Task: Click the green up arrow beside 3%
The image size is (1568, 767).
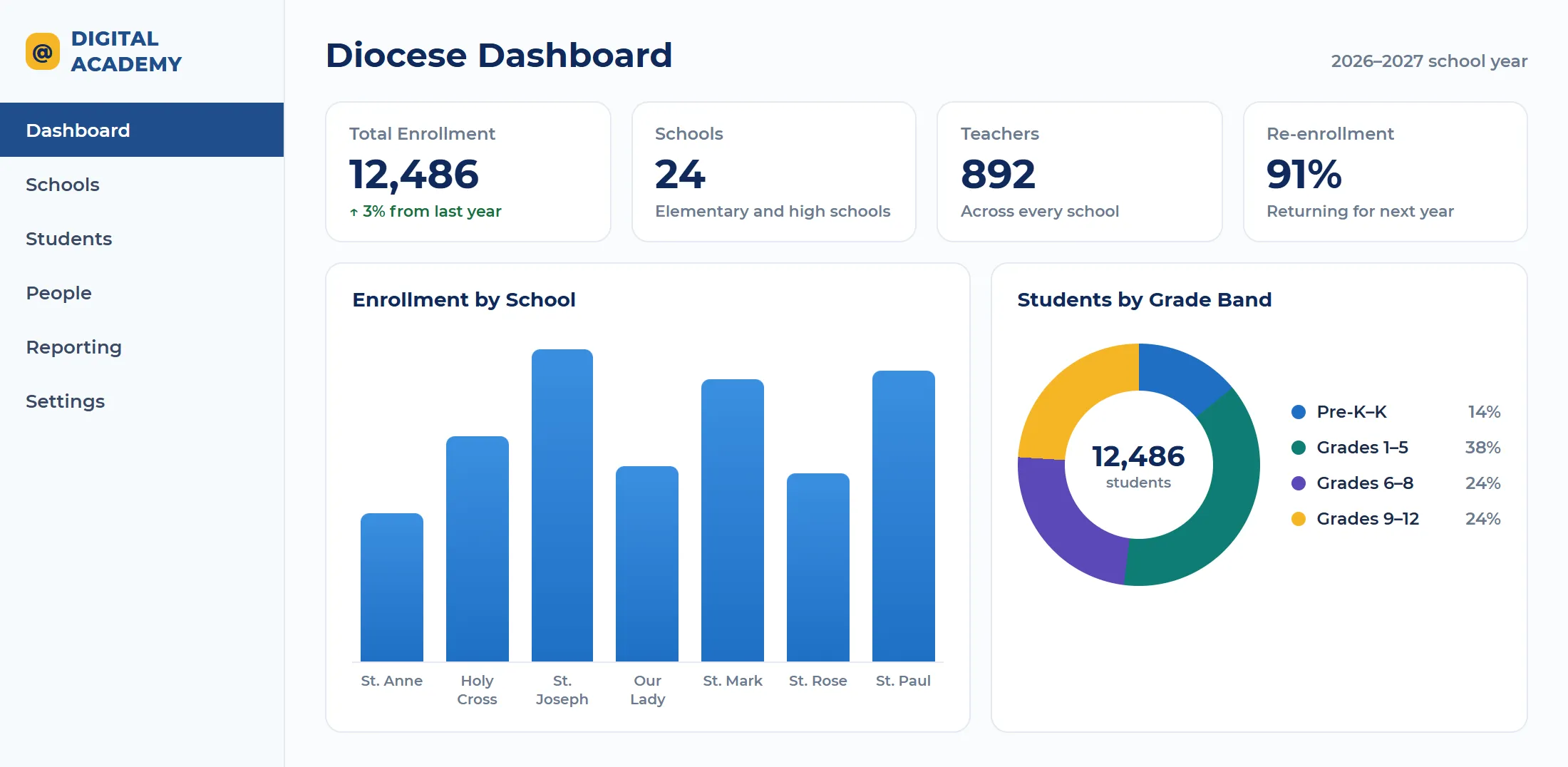Action: [x=354, y=212]
